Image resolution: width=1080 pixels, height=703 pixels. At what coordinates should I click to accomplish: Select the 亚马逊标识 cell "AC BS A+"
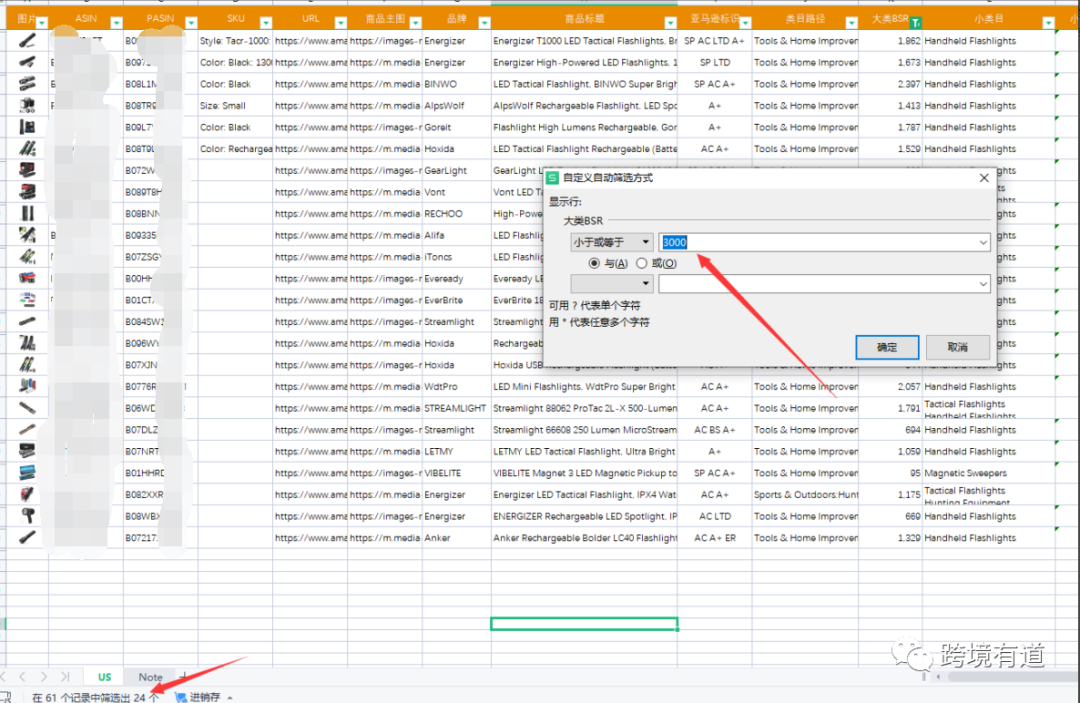coord(714,430)
